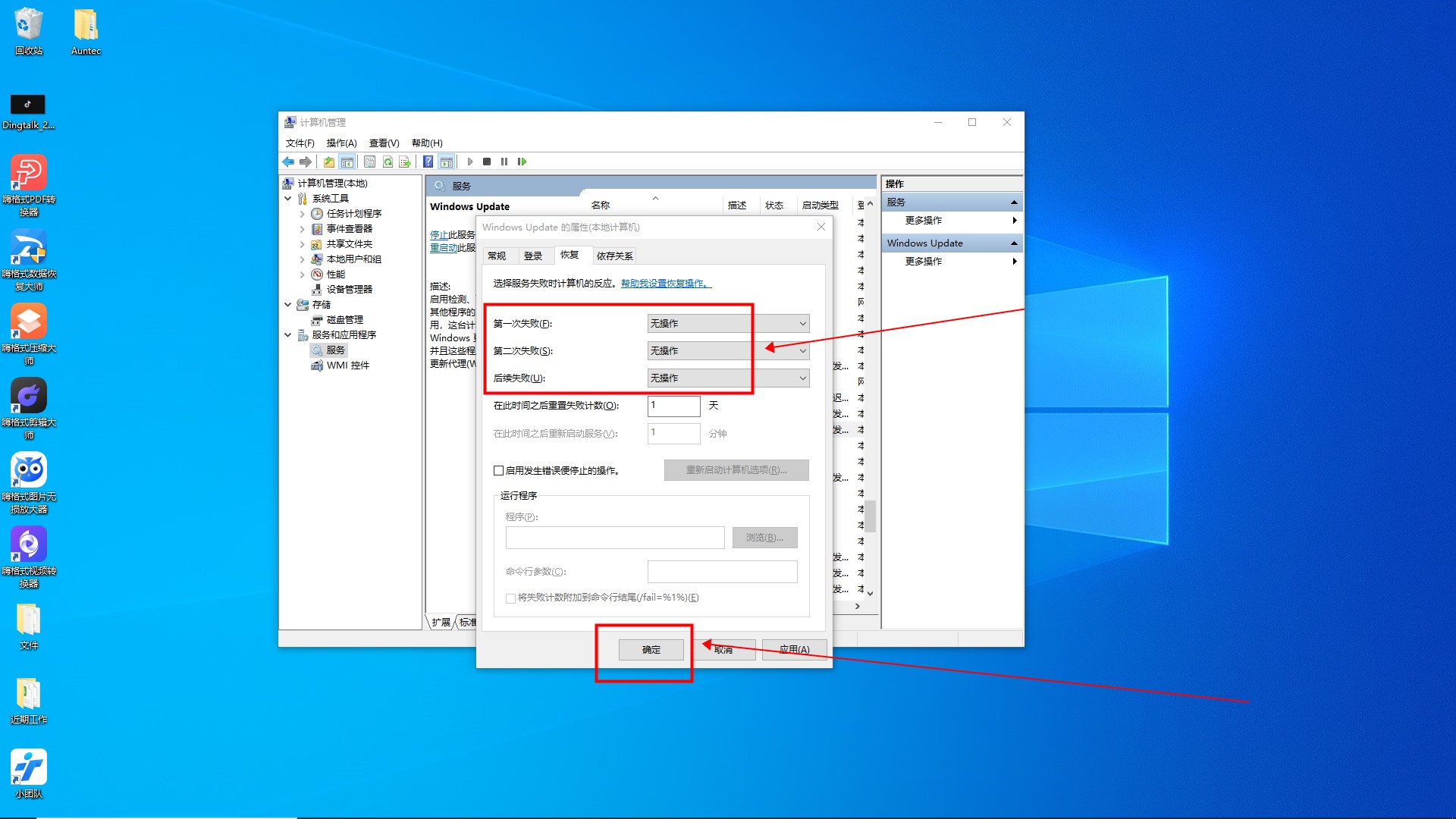Click the blue Help question mark icon
Screen dimensions: 1456x819
(x=428, y=162)
